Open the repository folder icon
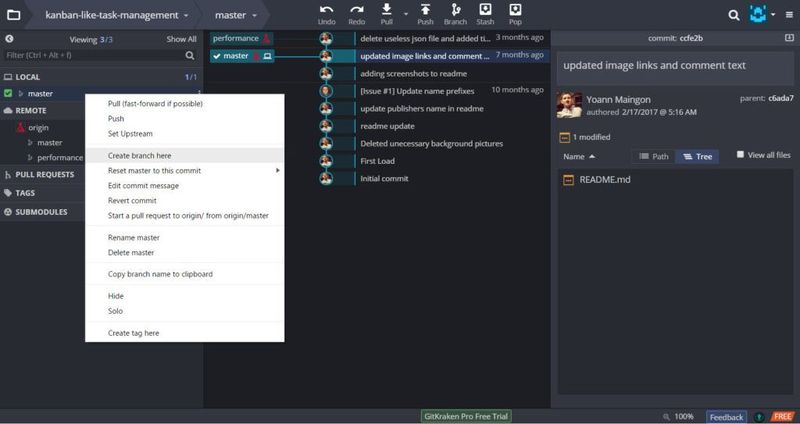 [x=14, y=16]
